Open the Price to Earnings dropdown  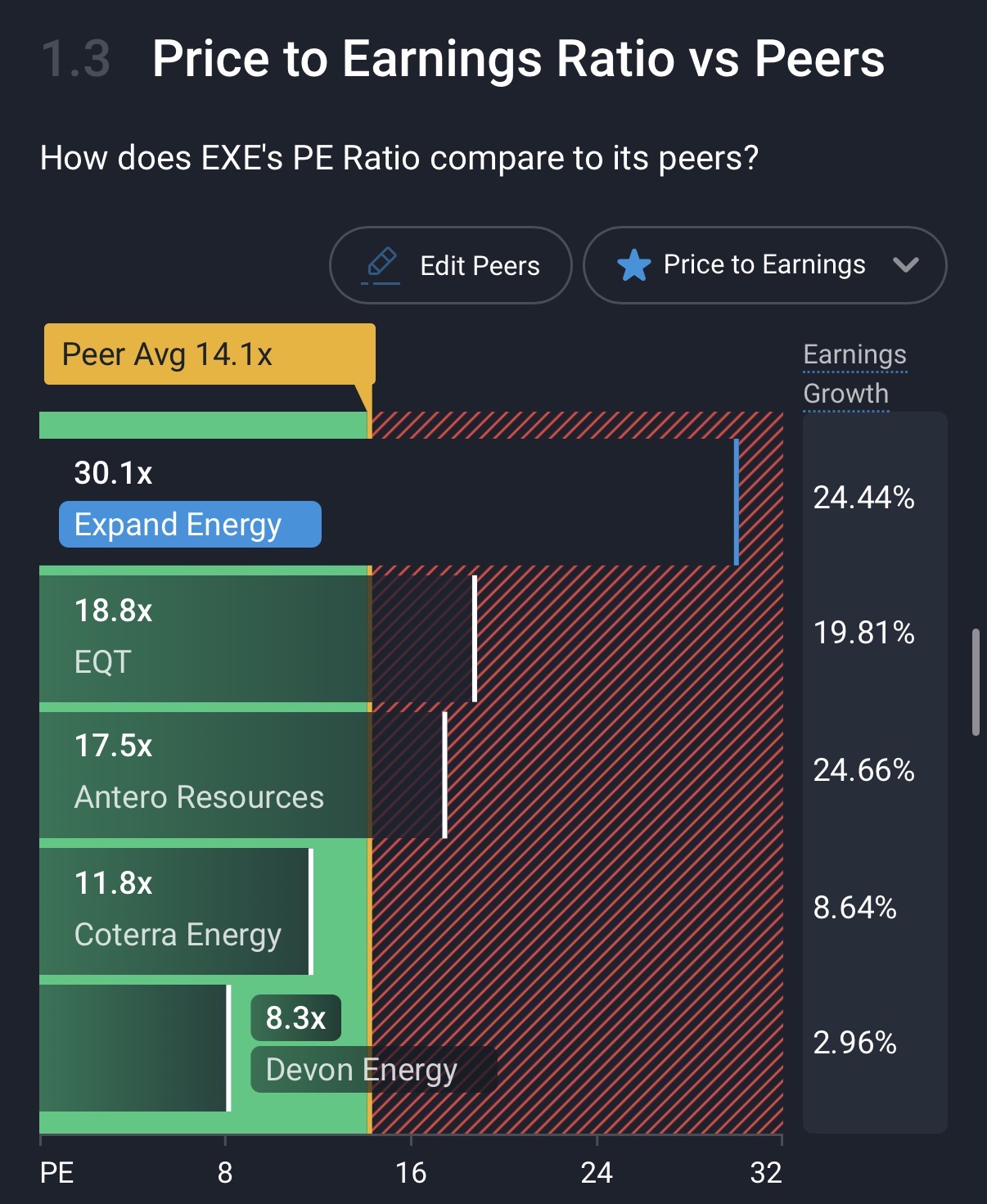[764, 265]
